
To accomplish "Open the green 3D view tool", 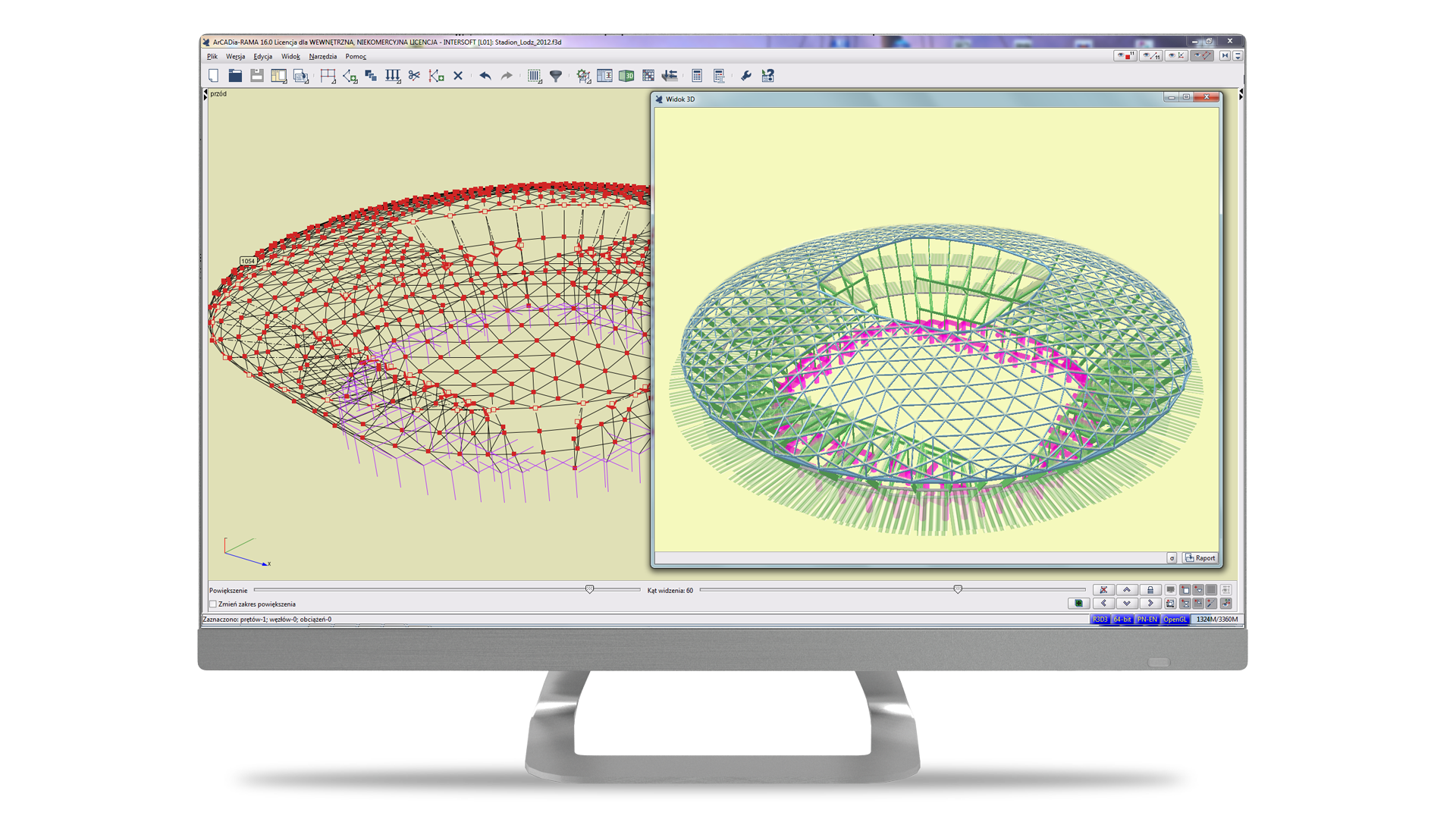I will [626, 76].
